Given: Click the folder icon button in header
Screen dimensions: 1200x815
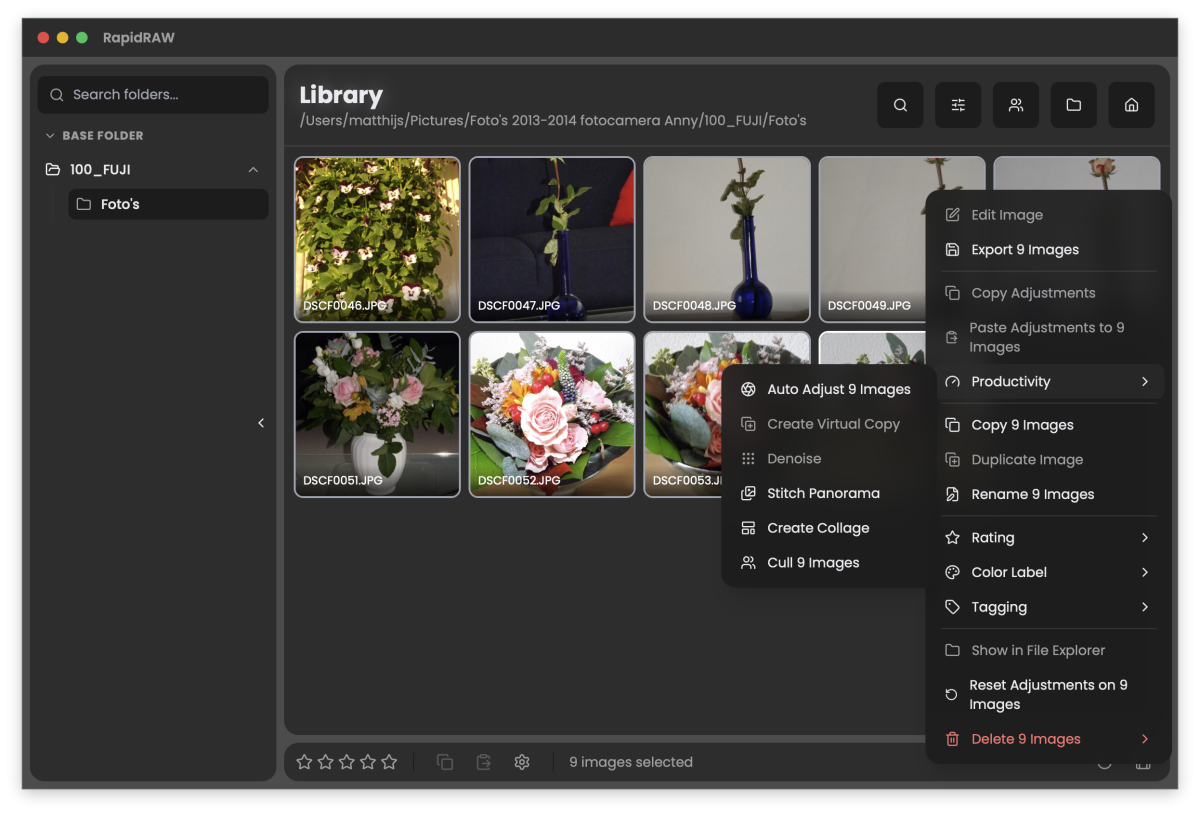Looking at the screenshot, I should 1073,105.
